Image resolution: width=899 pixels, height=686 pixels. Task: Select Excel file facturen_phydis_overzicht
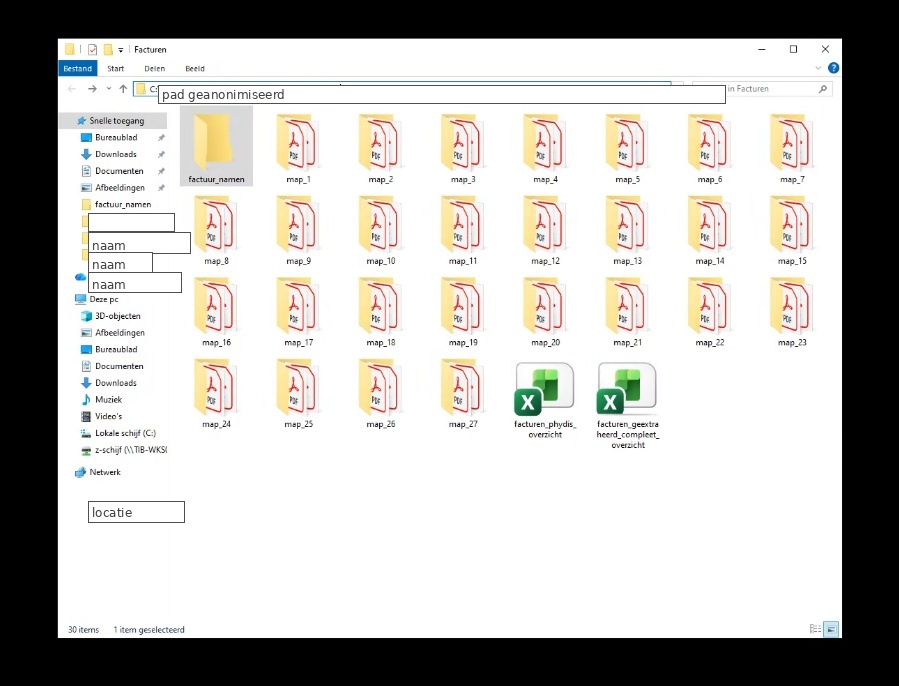[x=545, y=399]
